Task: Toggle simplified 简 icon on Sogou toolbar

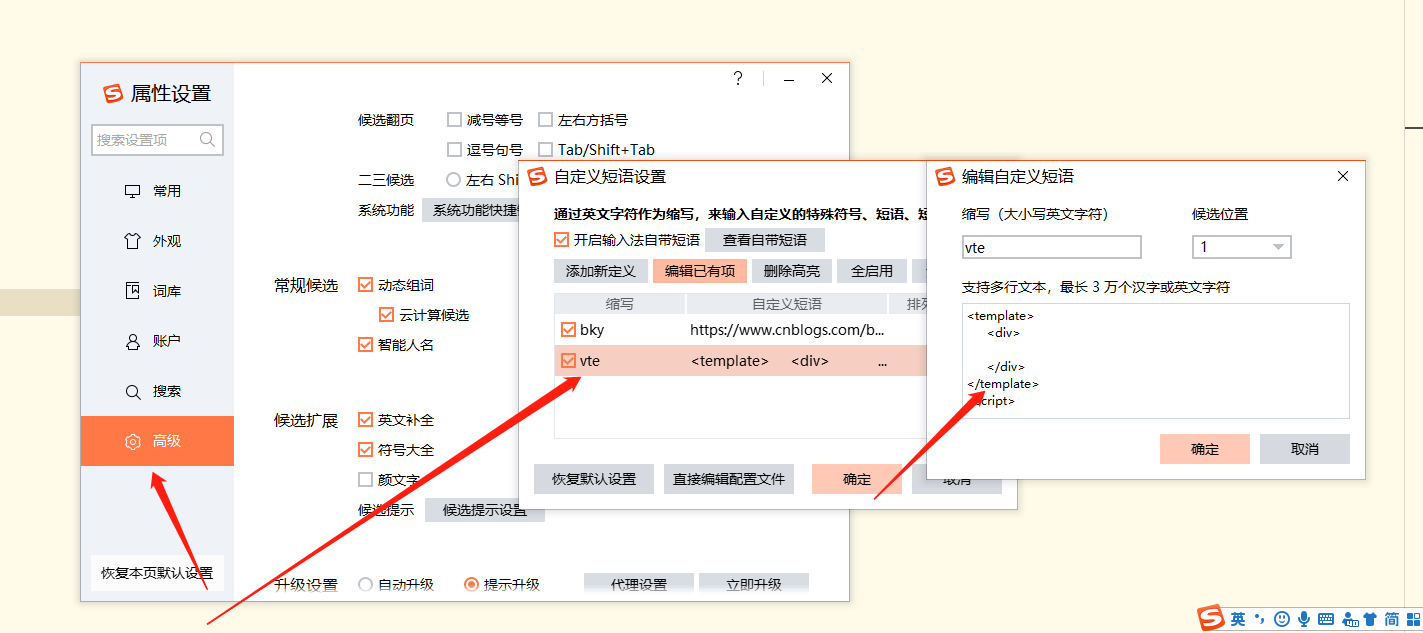Action: point(1391,619)
